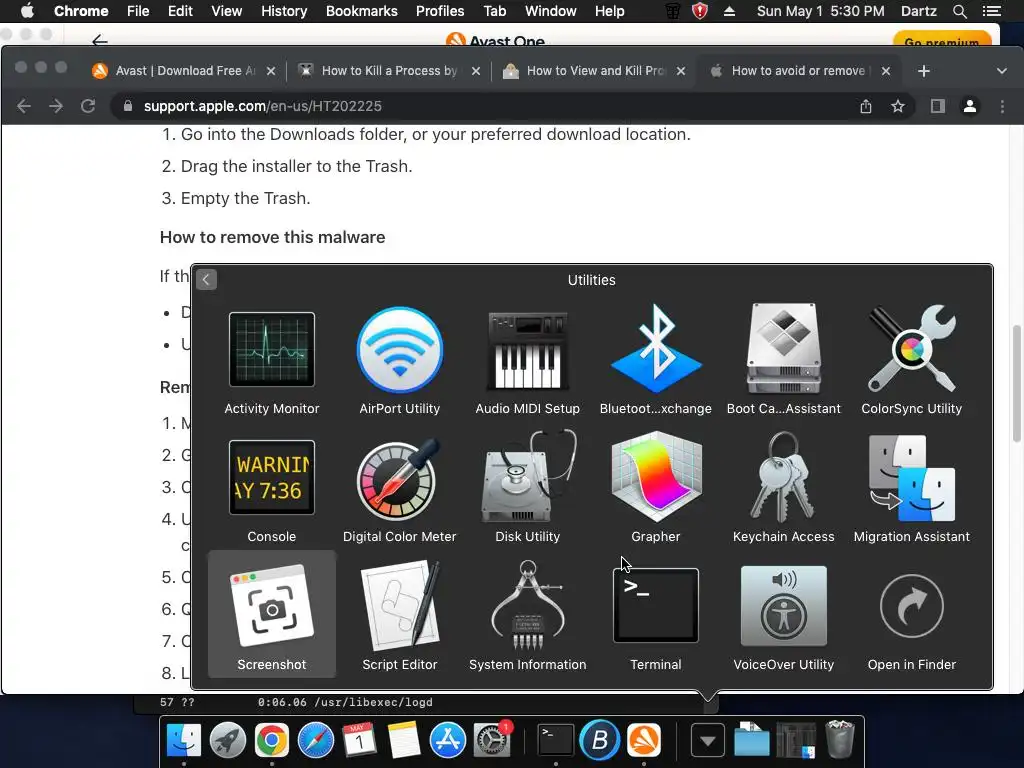Image resolution: width=1024 pixels, height=768 pixels.
Task: Open the Profiles menu
Action: (440, 11)
